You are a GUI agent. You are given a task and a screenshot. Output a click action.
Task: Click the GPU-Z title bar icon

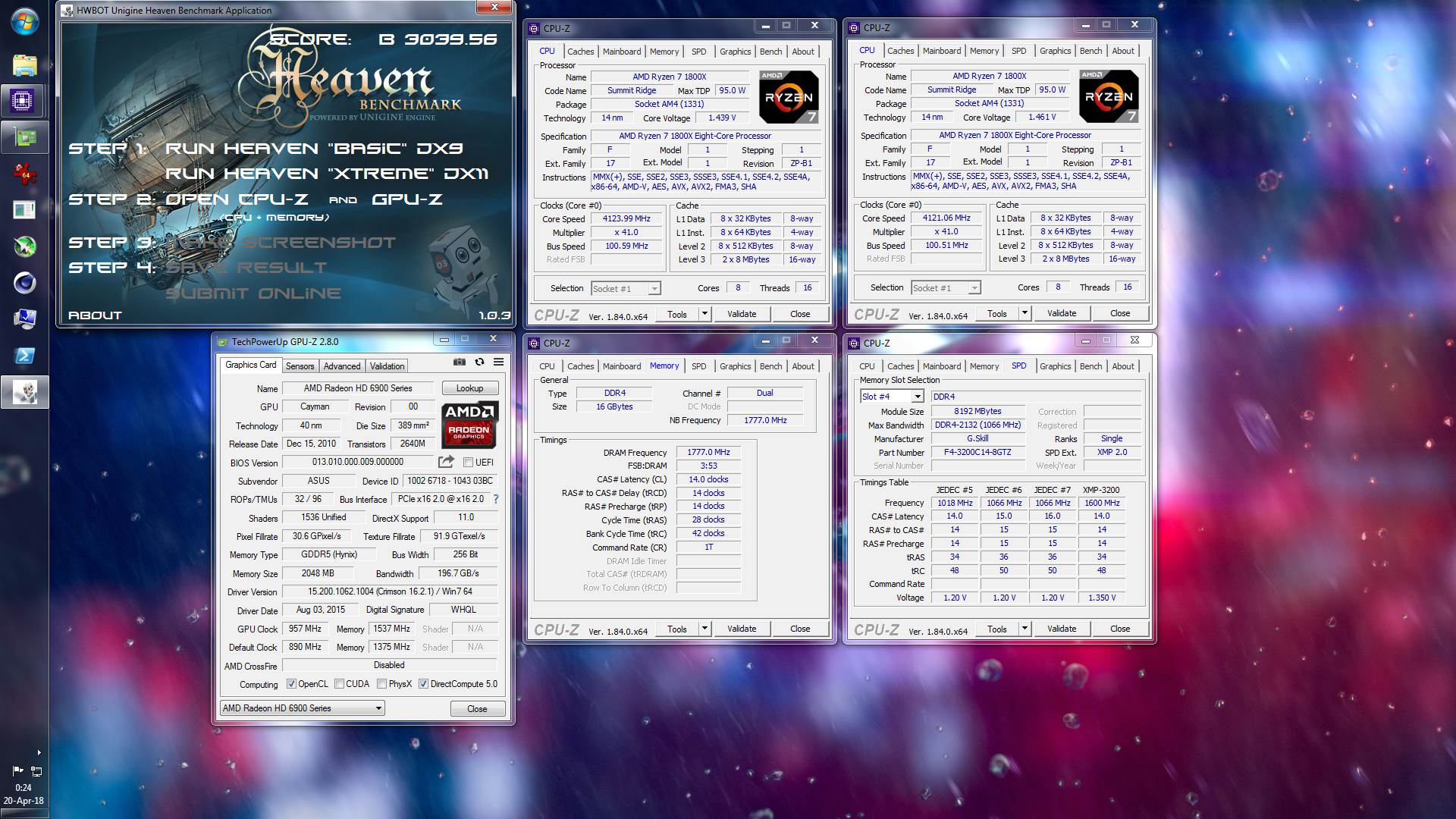[222, 342]
